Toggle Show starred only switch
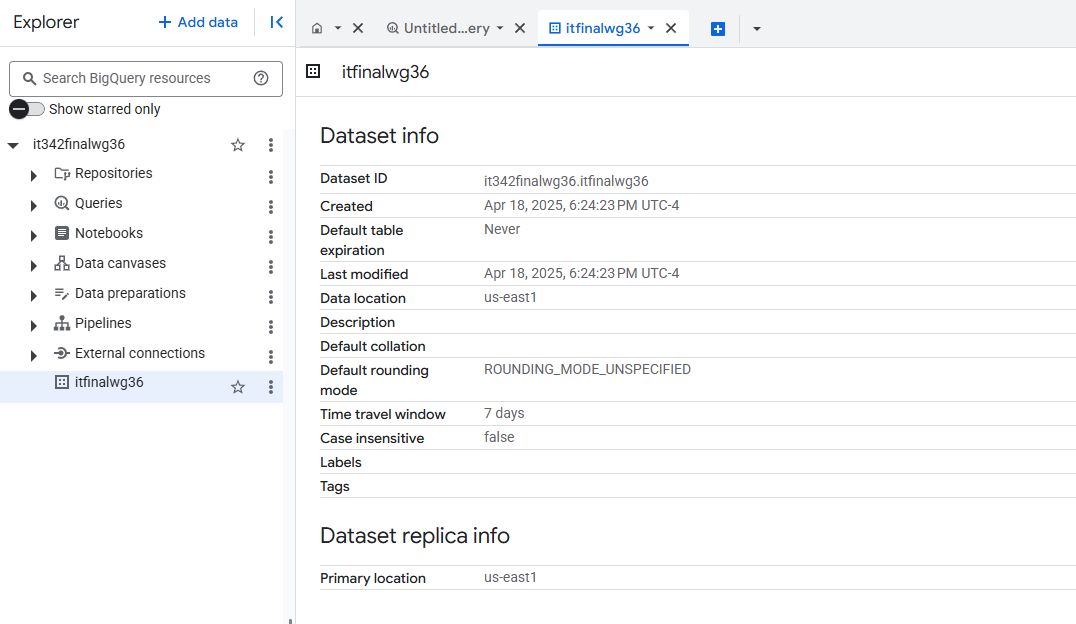This screenshot has width=1076, height=624. 27,109
